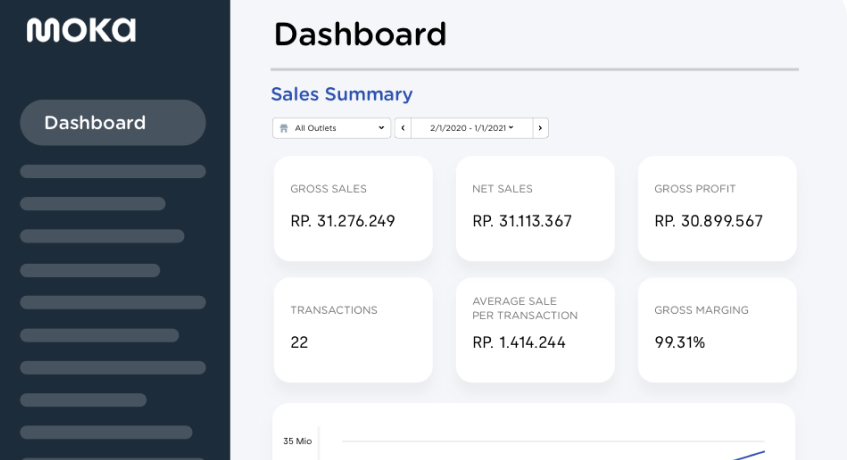
Task: Open the All Outlets dropdown
Action: (331, 128)
